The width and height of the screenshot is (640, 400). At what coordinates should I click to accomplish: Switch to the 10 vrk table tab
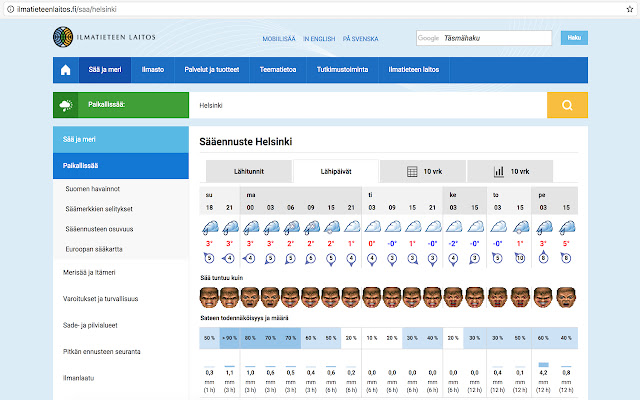click(x=423, y=171)
